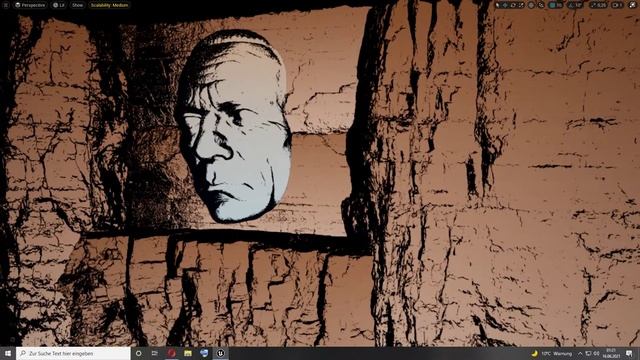Open File Explorer from the taskbar
The image size is (640, 360).
click(188, 353)
